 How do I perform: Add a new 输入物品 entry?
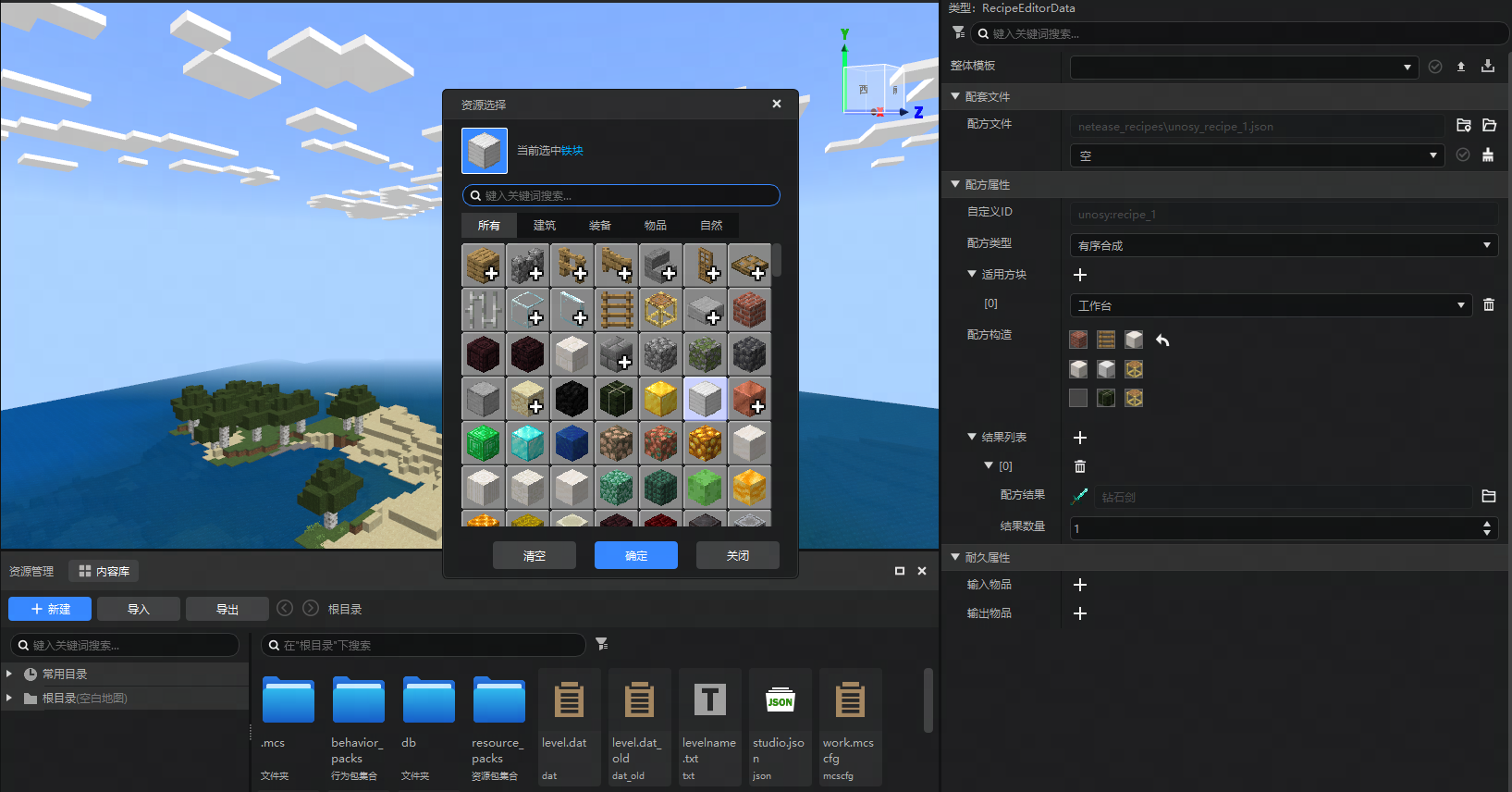pyautogui.click(x=1080, y=585)
